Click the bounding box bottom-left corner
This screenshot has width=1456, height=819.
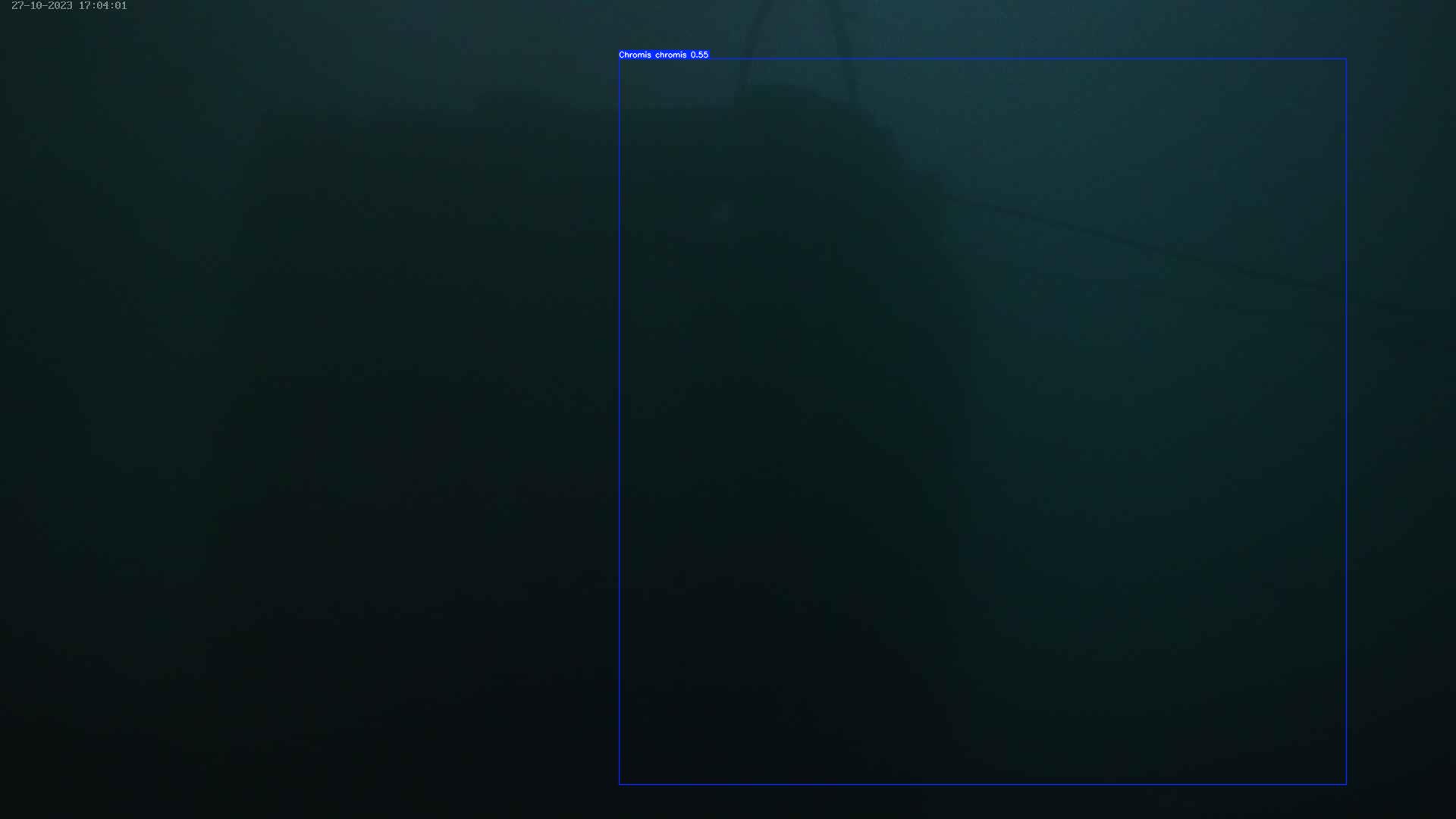pyautogui.click(x=620, y=784)
